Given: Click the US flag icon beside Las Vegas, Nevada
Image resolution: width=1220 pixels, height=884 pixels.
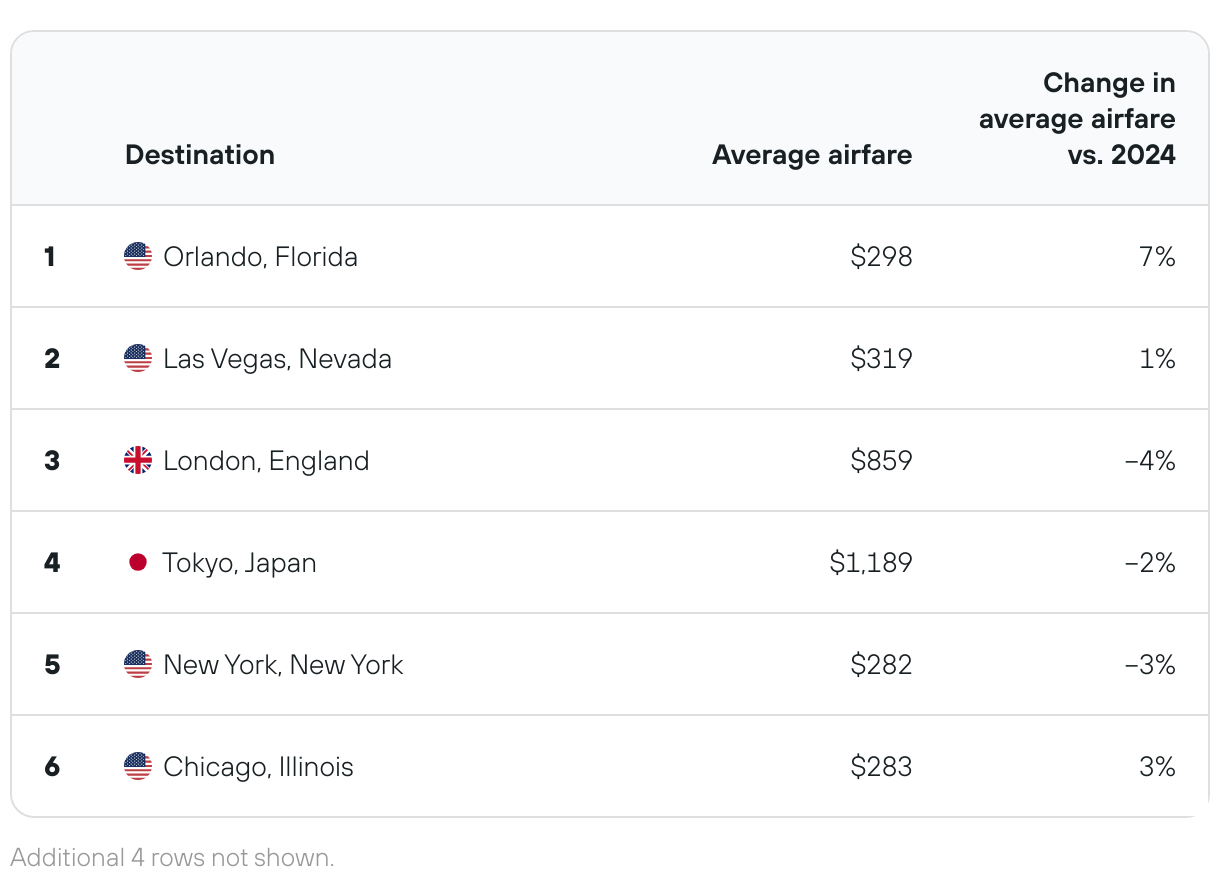Looking at the screenshot, I should [138, 359].
